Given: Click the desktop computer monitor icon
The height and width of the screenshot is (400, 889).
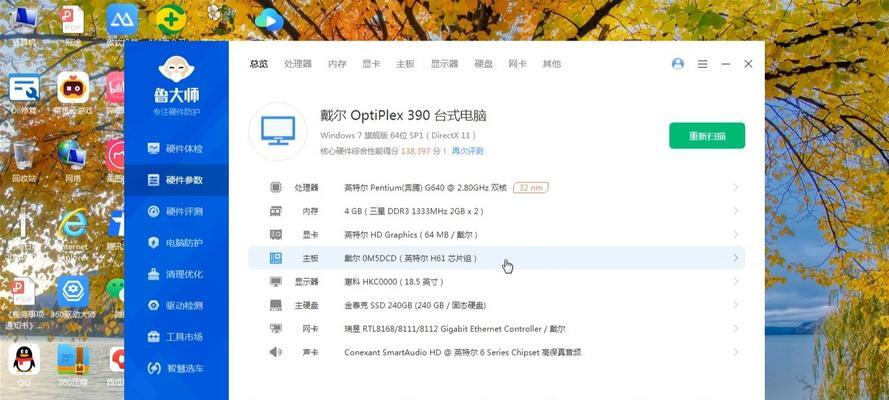Looking at the screenshot, I should [278, 131].
